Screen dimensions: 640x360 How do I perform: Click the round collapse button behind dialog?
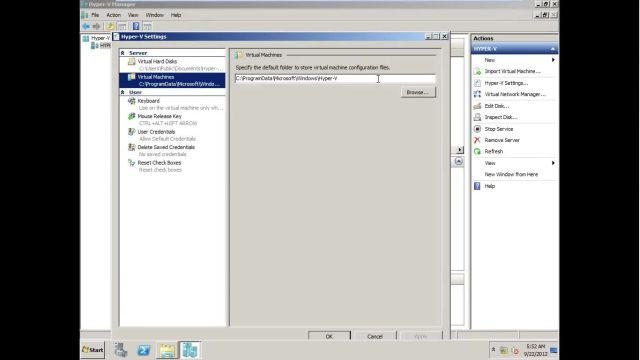pyautogui.click(x=458, y=162)
